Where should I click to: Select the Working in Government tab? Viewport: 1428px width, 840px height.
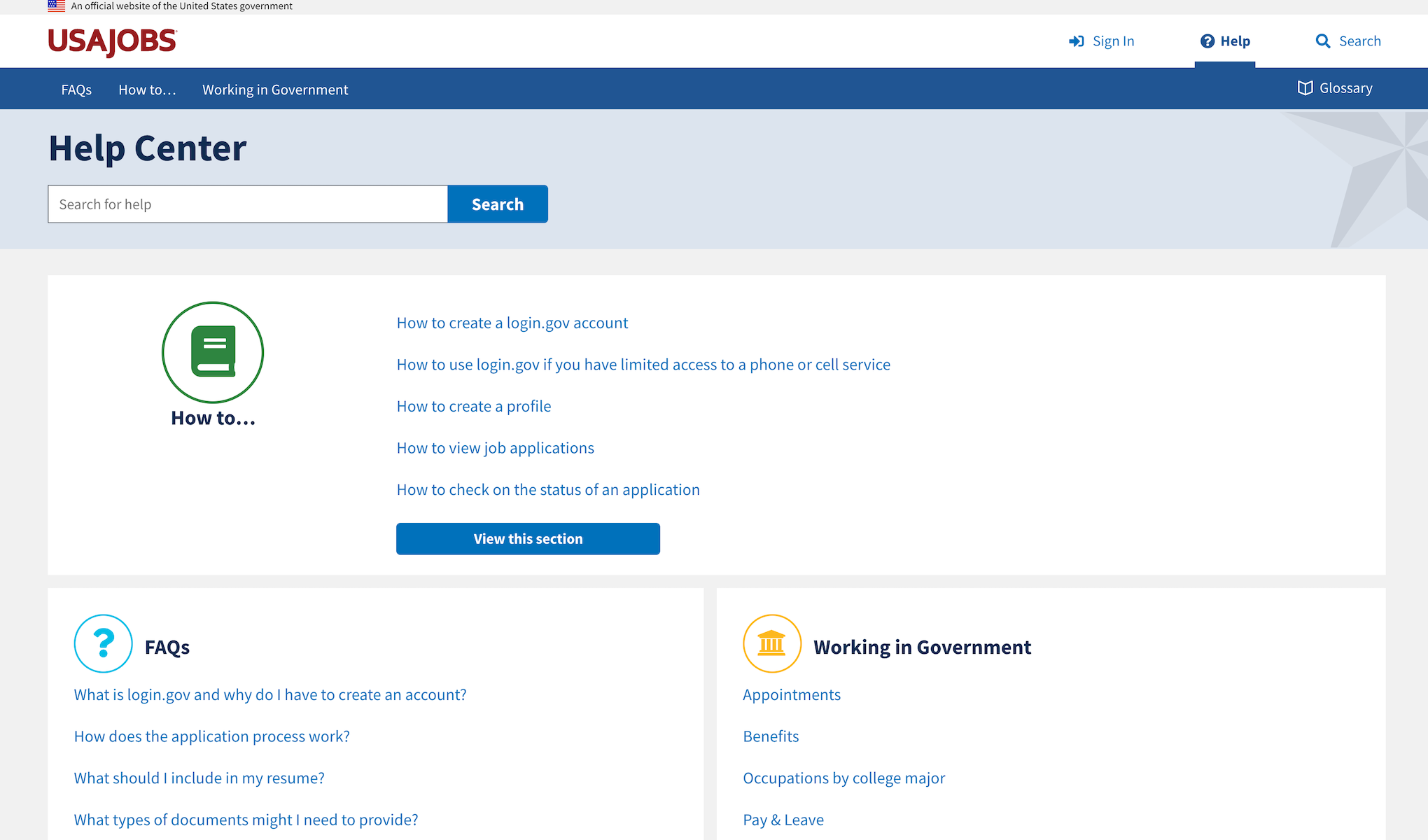click(274, 89)
